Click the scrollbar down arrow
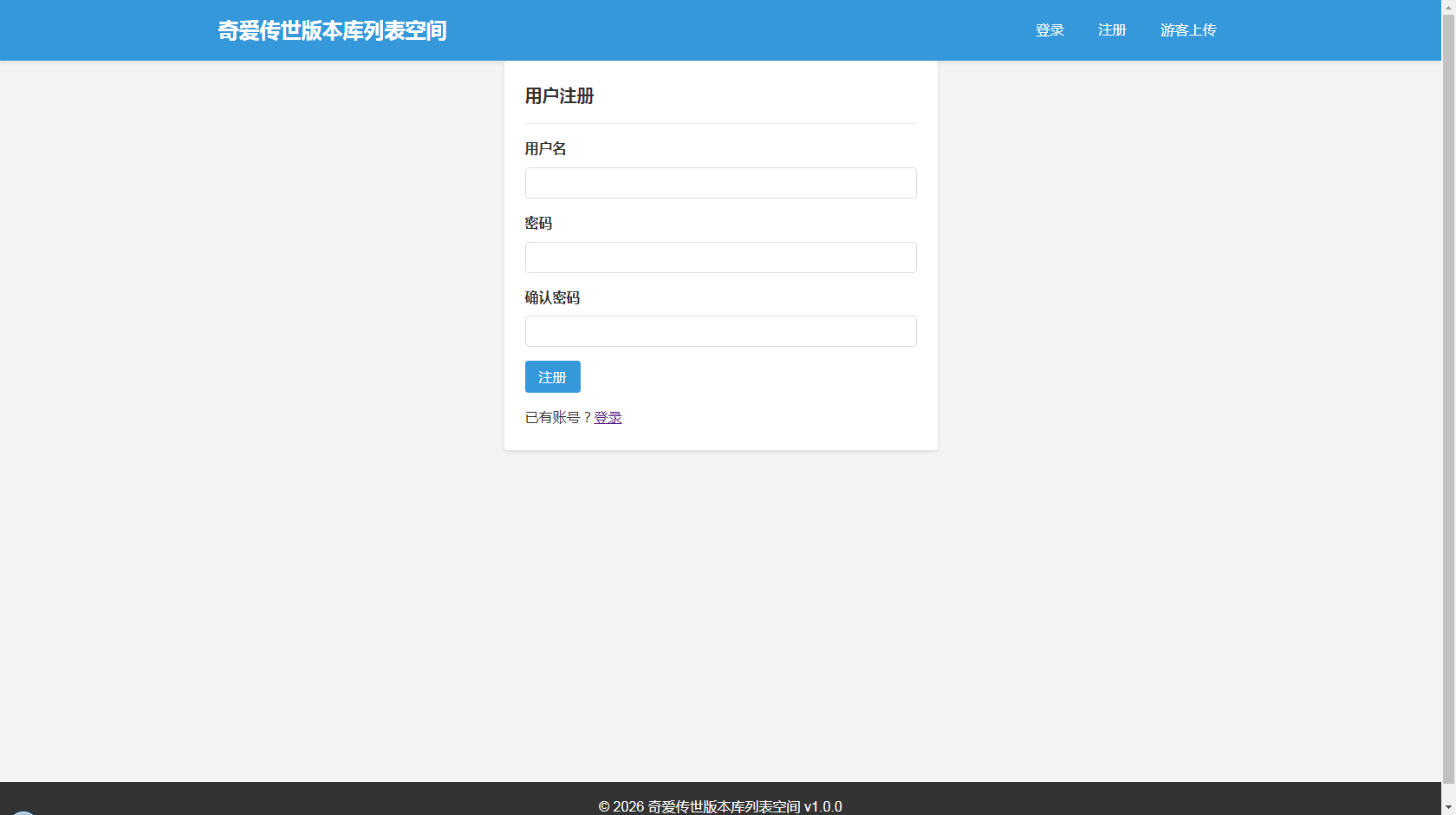This screenshot has height=815, width=1456. click(1448, 808)
